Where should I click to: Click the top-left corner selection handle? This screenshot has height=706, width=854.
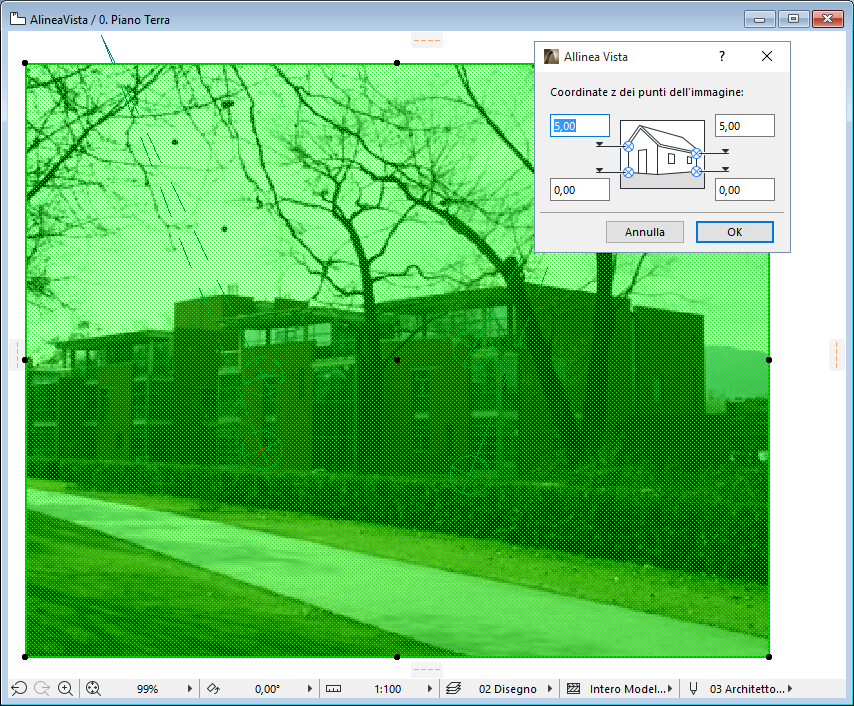[x=25, y=63]
